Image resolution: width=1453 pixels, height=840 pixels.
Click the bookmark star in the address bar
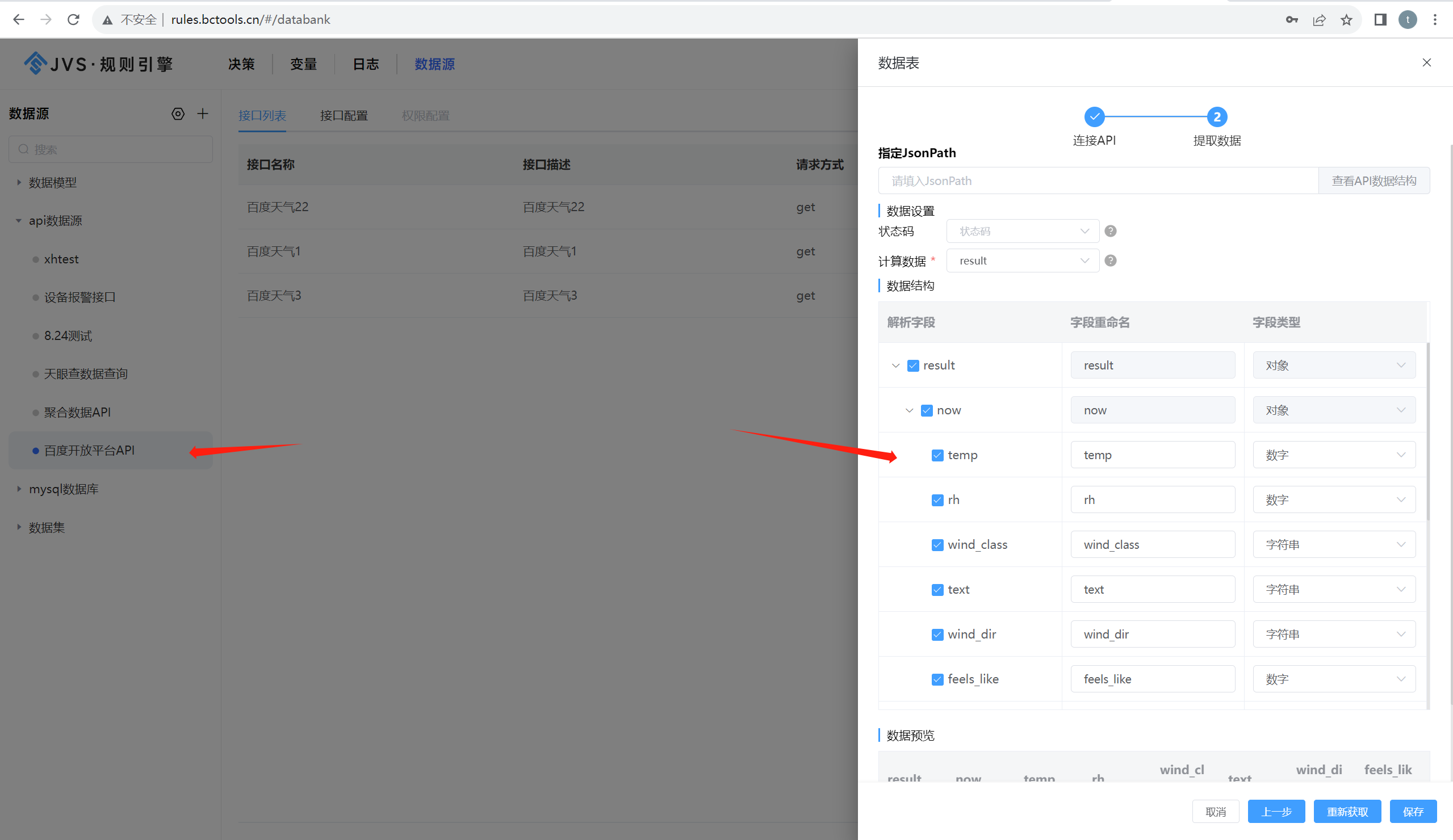point(1347,19)
